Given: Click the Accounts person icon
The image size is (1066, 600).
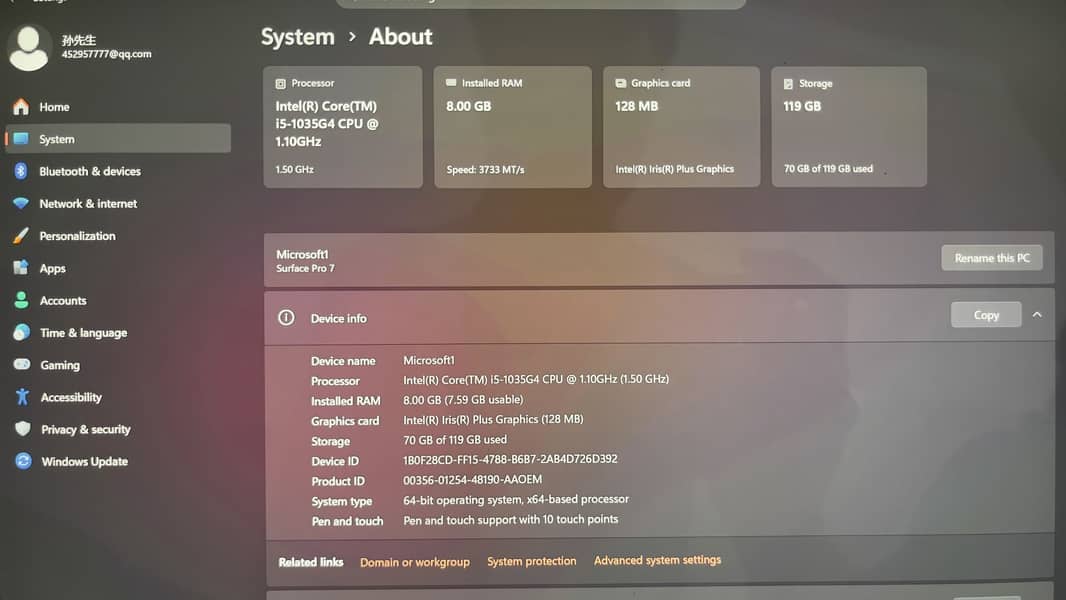Looking at the screenshot, I should click(21, 300).
